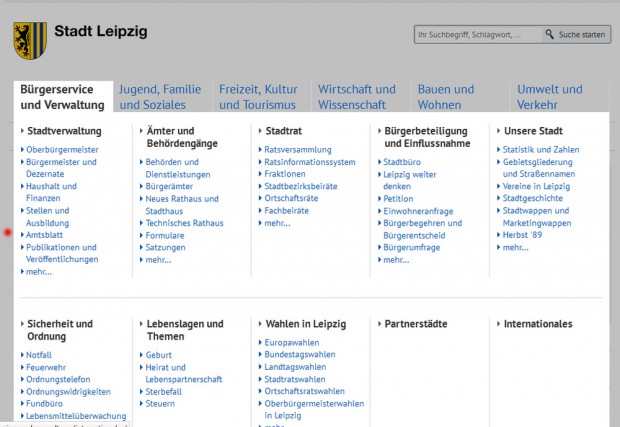
Task: Open the Fraktionen link
Action: coord(285,174)
